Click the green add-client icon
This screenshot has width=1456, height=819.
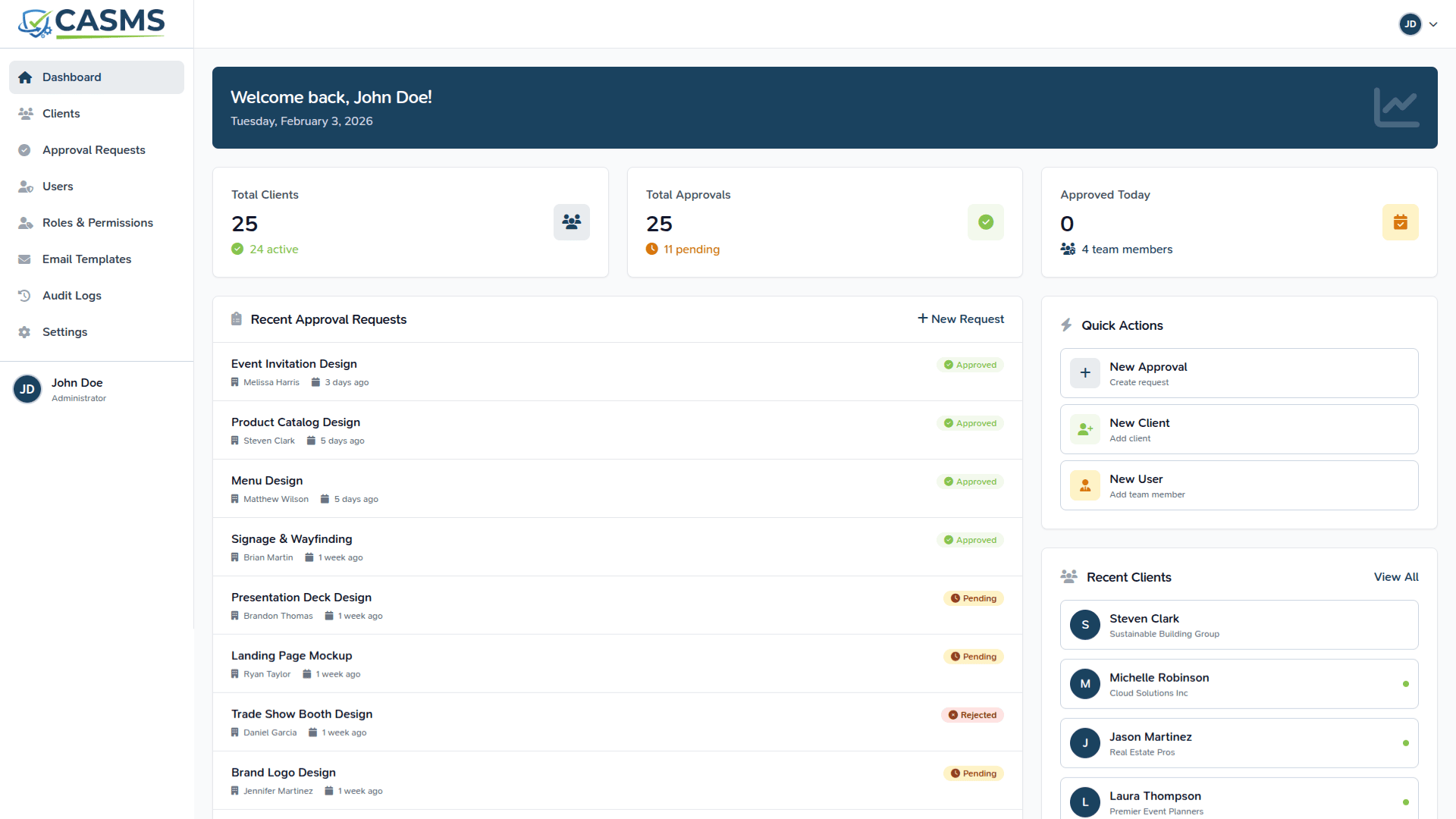click(x=1084, y=429)
